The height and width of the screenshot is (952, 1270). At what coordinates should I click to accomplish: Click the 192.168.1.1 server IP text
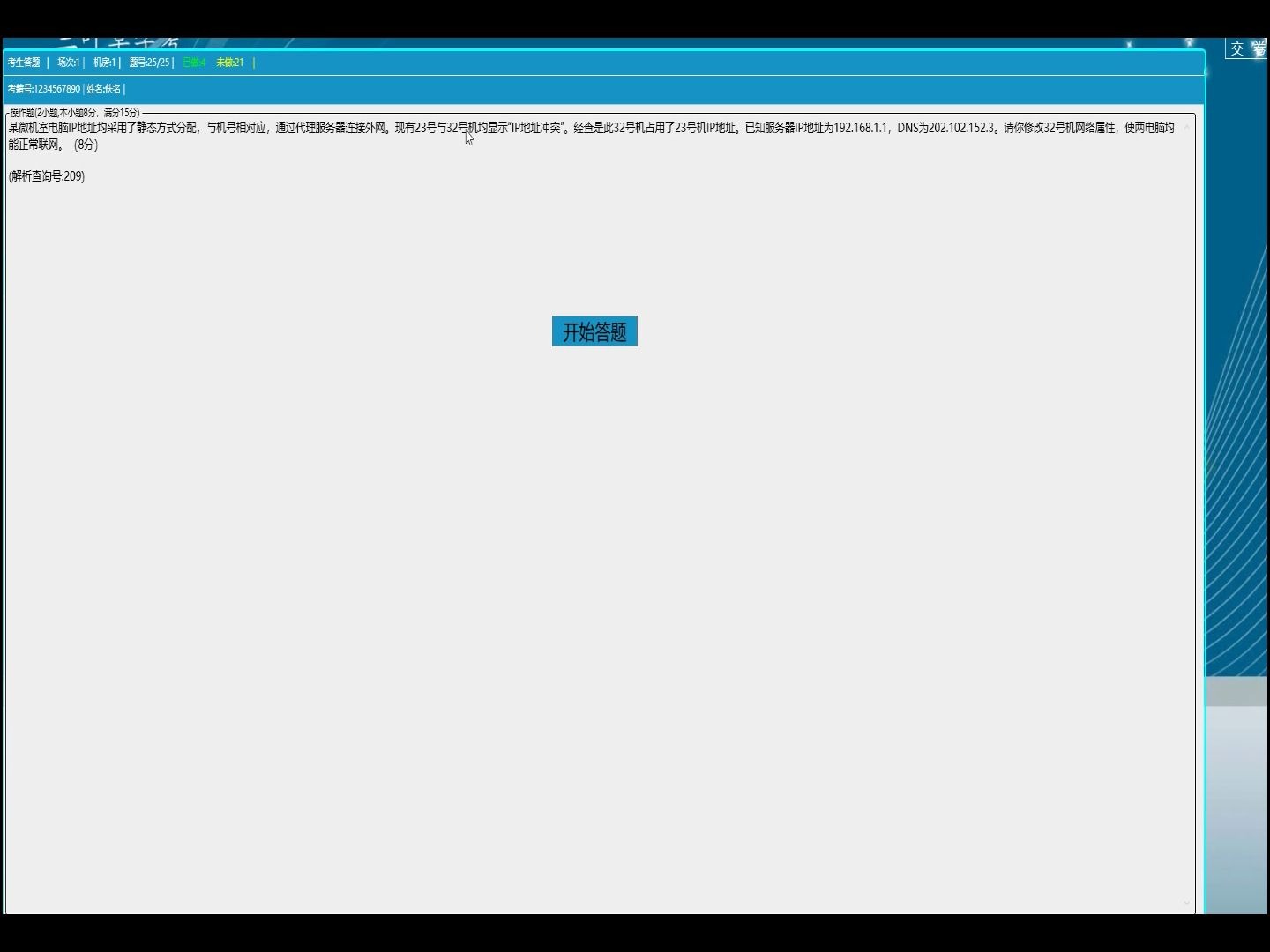coord(861,128)
